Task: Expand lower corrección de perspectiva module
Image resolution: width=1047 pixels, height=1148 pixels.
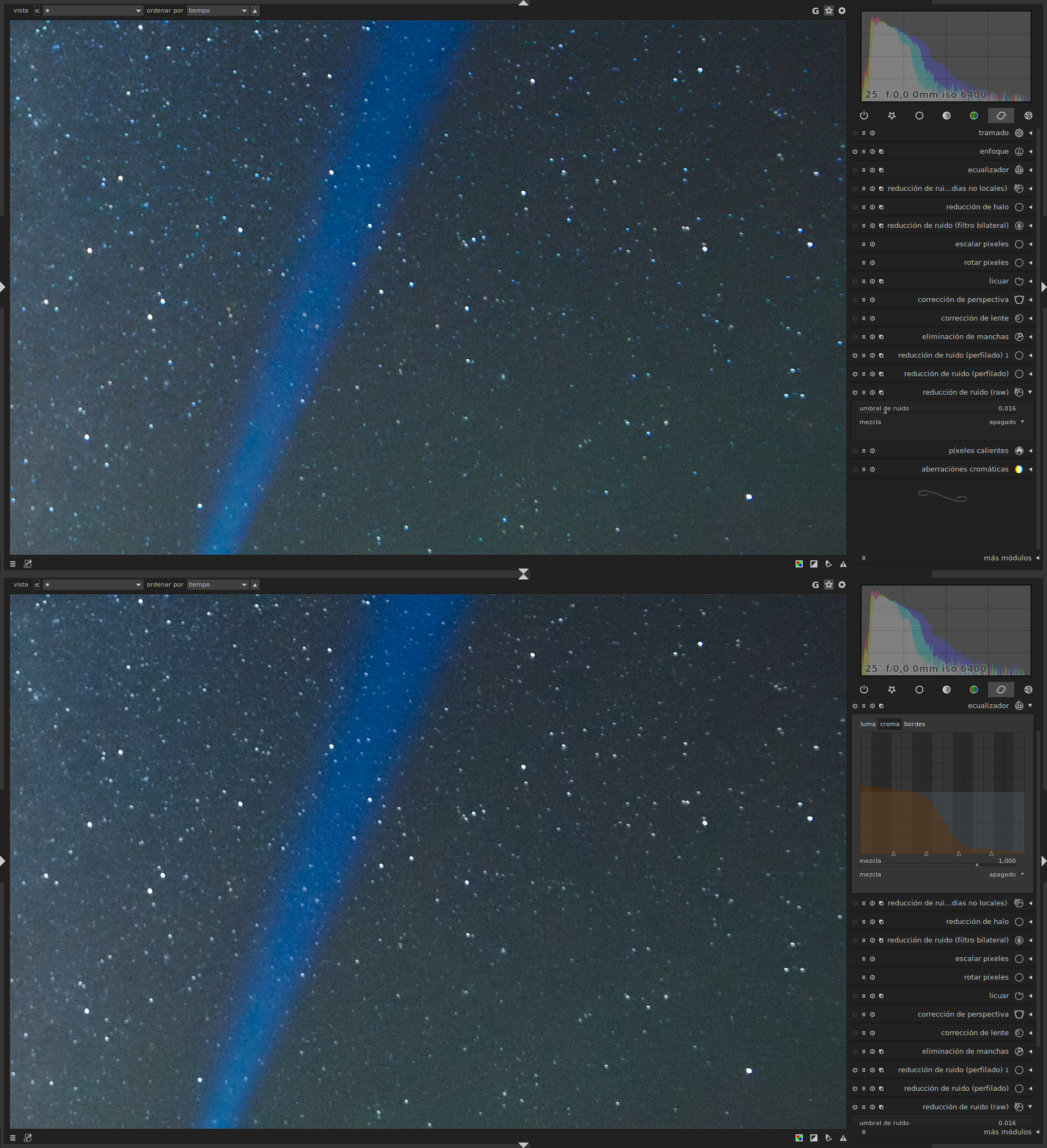Action: pyautogui.click(x=1031, y=1015)
